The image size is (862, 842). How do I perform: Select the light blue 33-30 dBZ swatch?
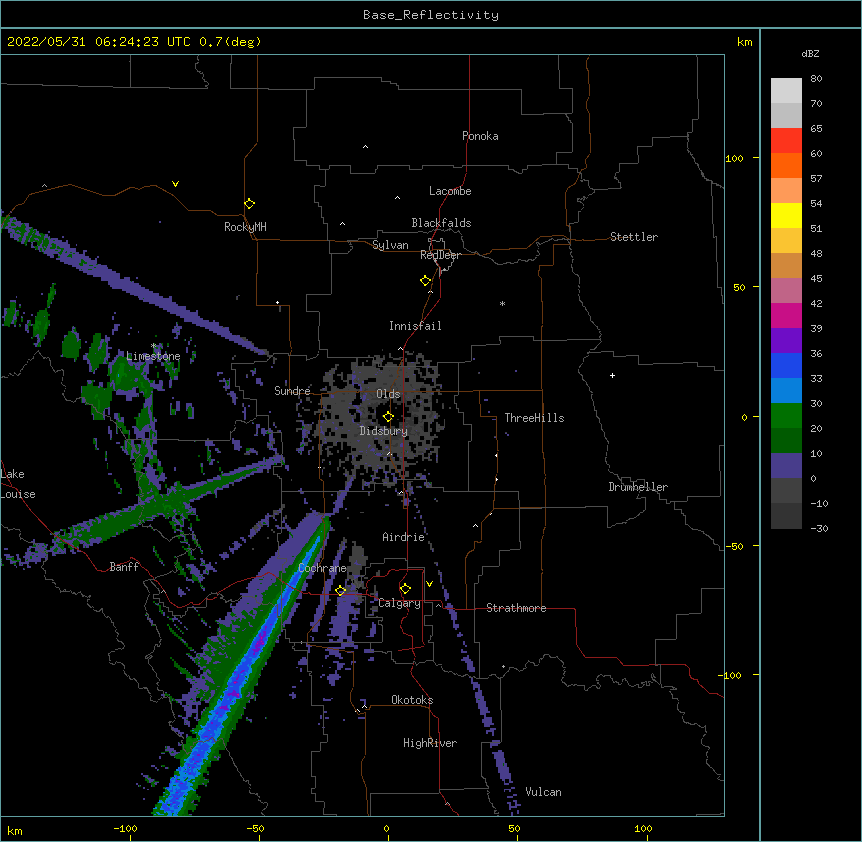click(786, 390)
